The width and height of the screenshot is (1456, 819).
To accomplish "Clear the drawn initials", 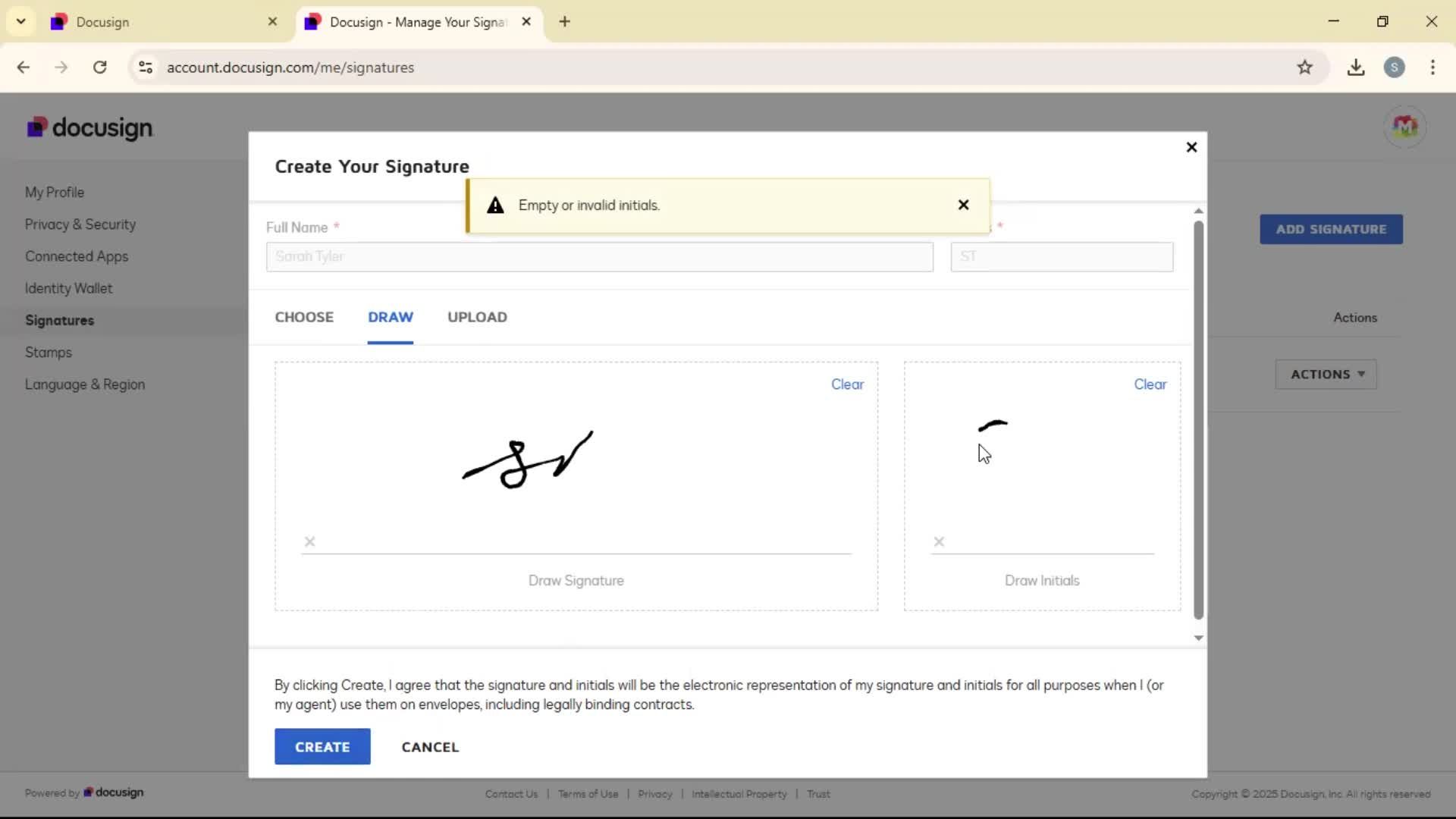I will coord(1150,384).
